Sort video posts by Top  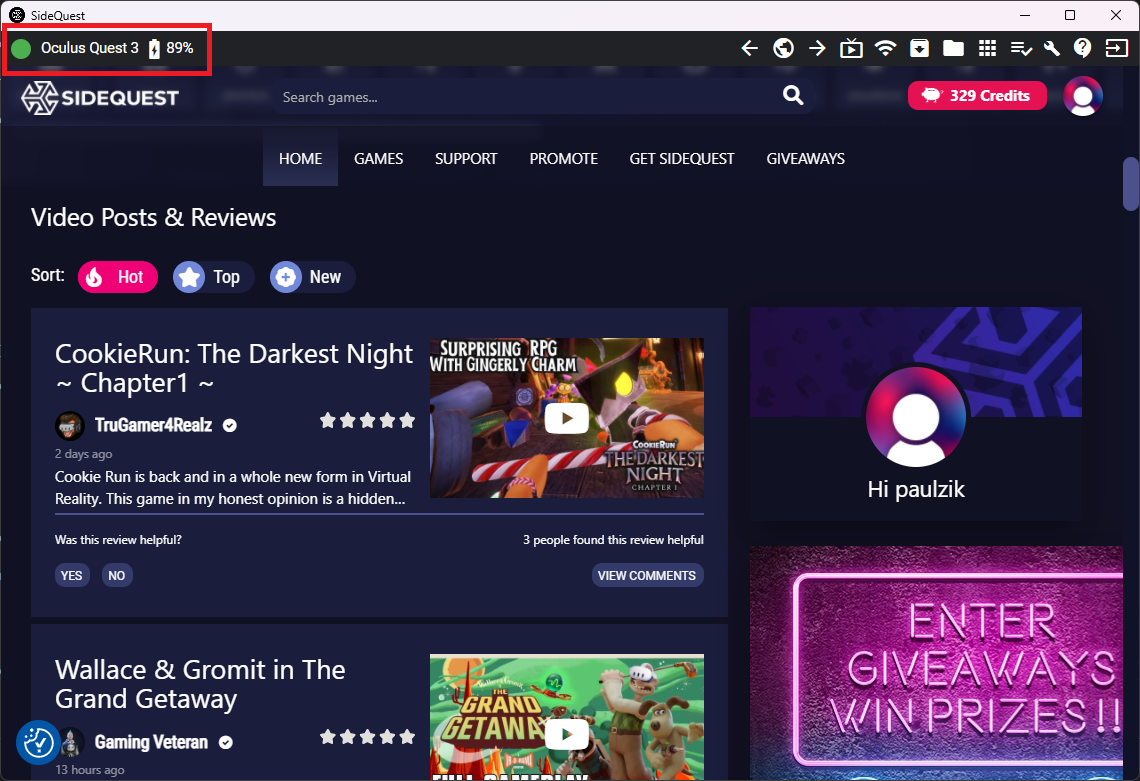click(x=214, y=277)
